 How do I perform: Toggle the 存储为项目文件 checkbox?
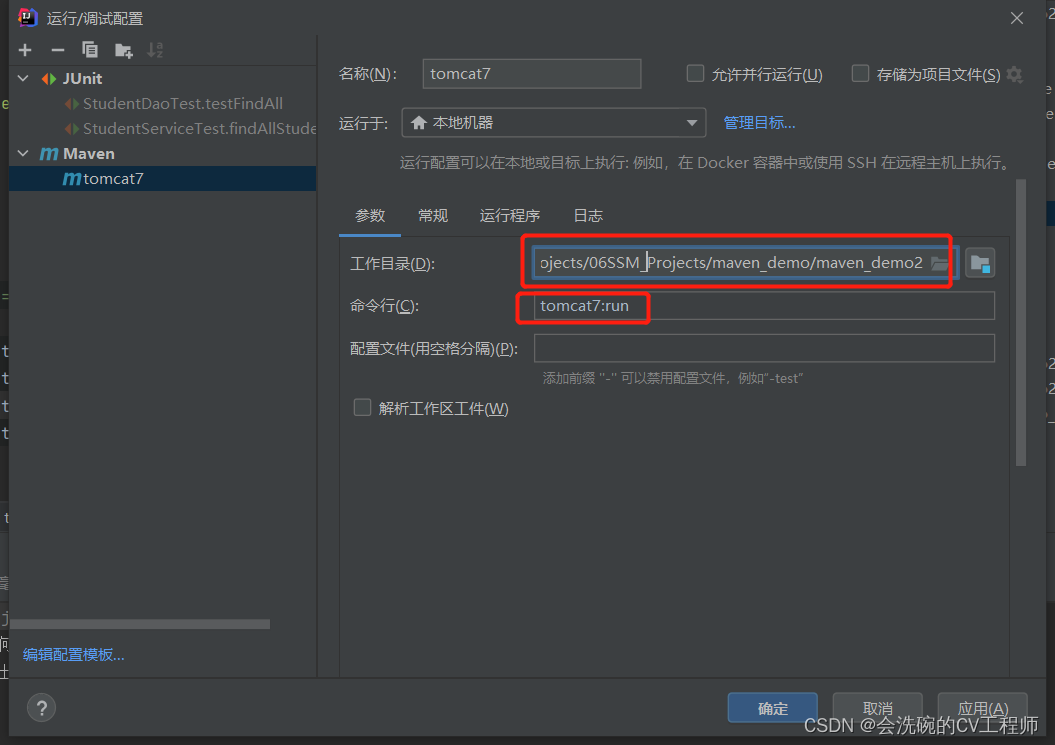(860, 74)
